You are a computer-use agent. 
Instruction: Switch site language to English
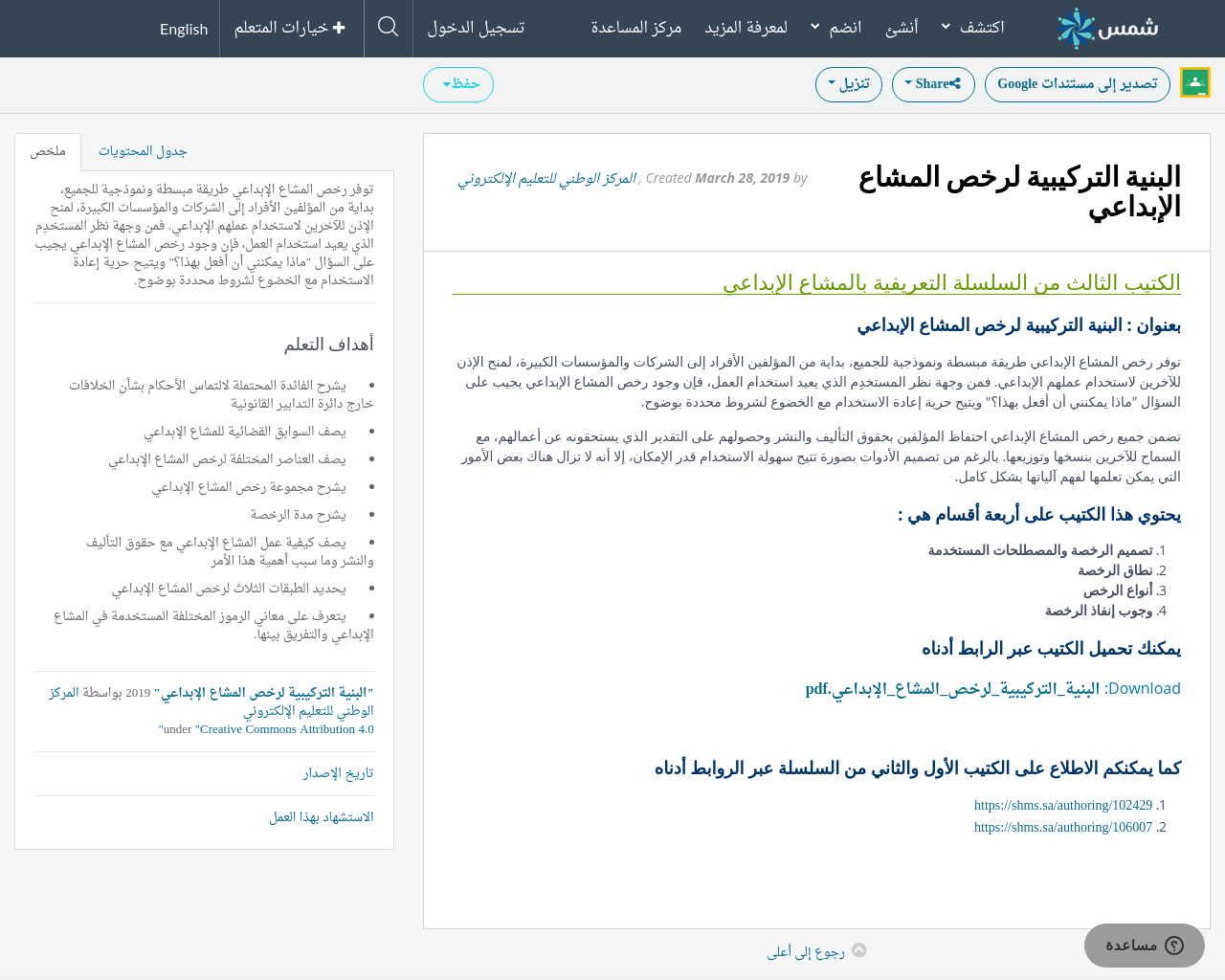pyautogui.click(x=186, y=28)
